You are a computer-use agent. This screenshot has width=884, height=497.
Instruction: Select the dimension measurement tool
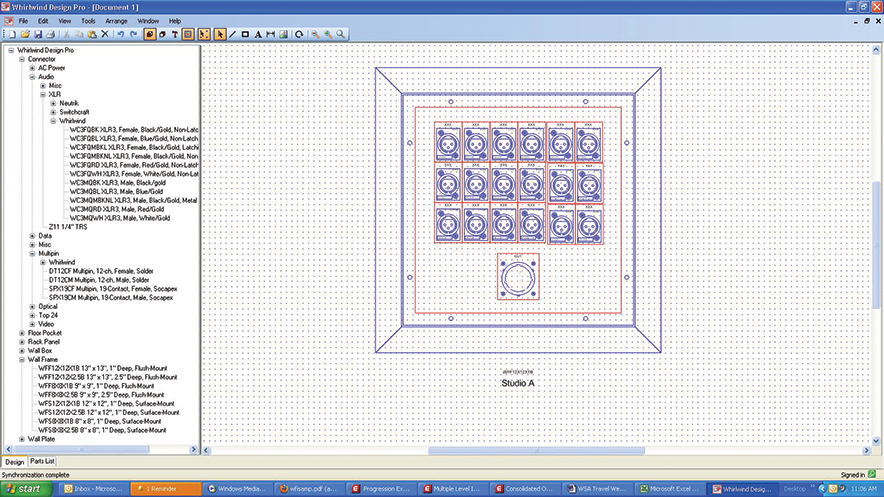[271, 34]
